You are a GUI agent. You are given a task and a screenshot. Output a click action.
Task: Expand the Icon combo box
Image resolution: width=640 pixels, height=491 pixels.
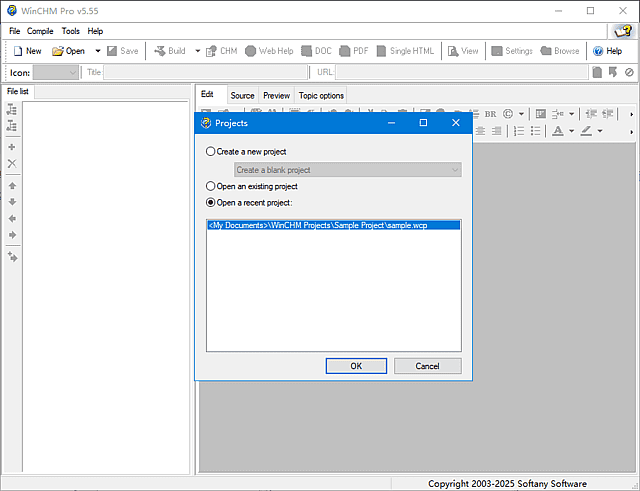click(72, 72)
